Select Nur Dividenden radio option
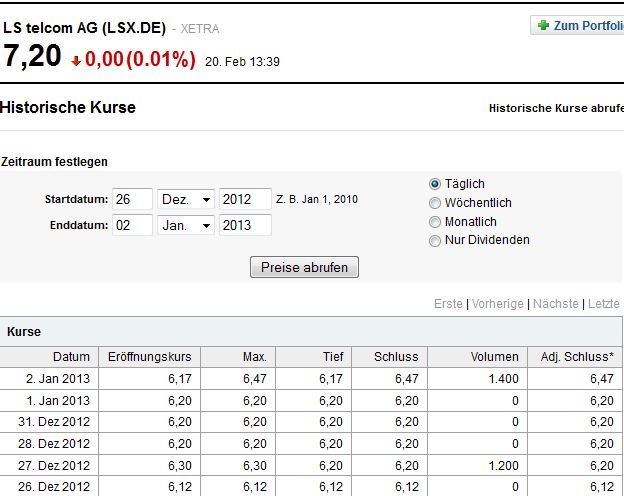 click(x=435, y=241)
